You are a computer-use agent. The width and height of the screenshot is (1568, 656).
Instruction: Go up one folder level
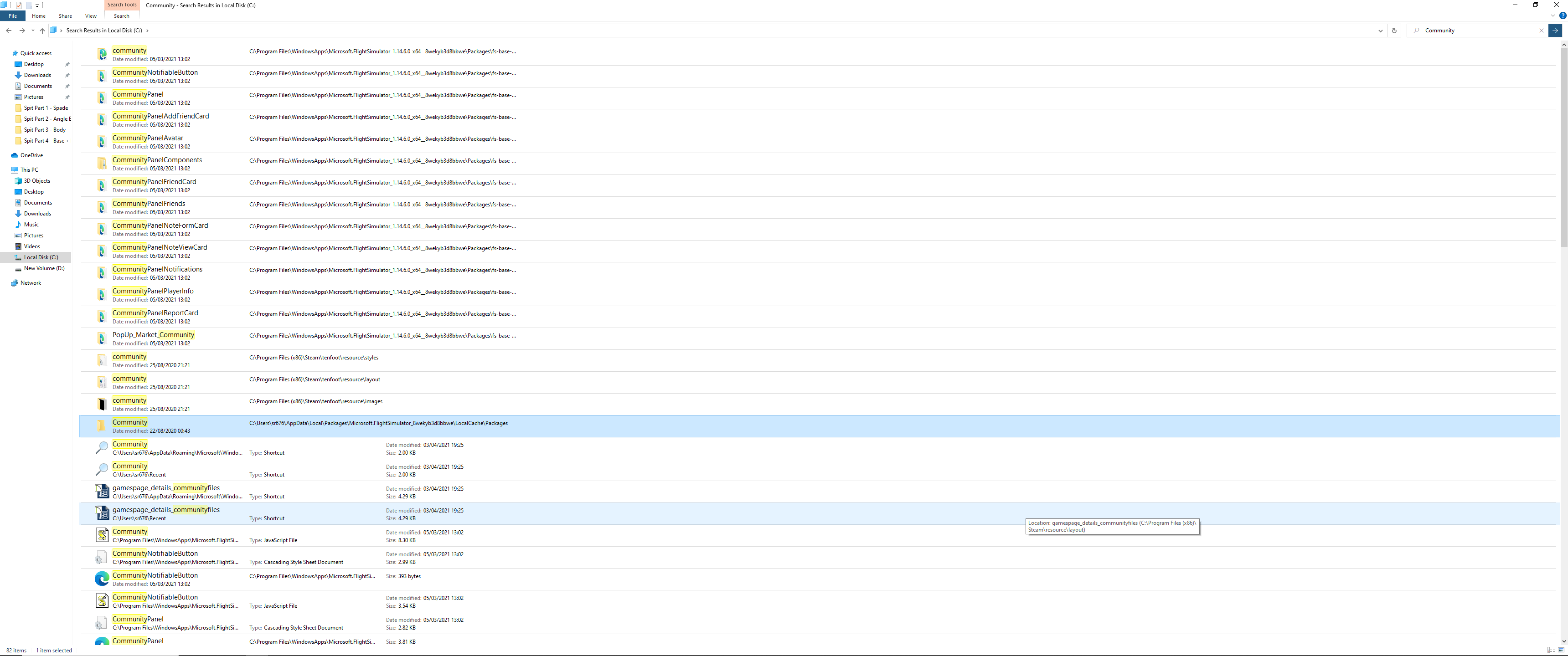[42, 31]
